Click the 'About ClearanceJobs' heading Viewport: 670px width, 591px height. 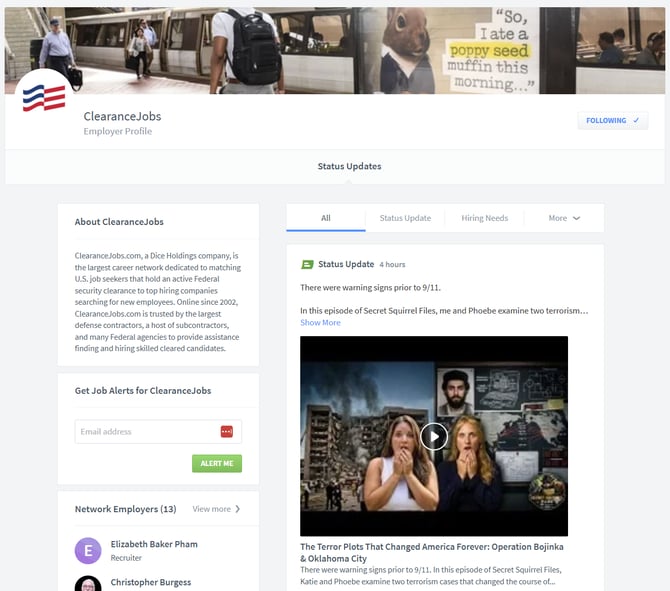[119, 222]
